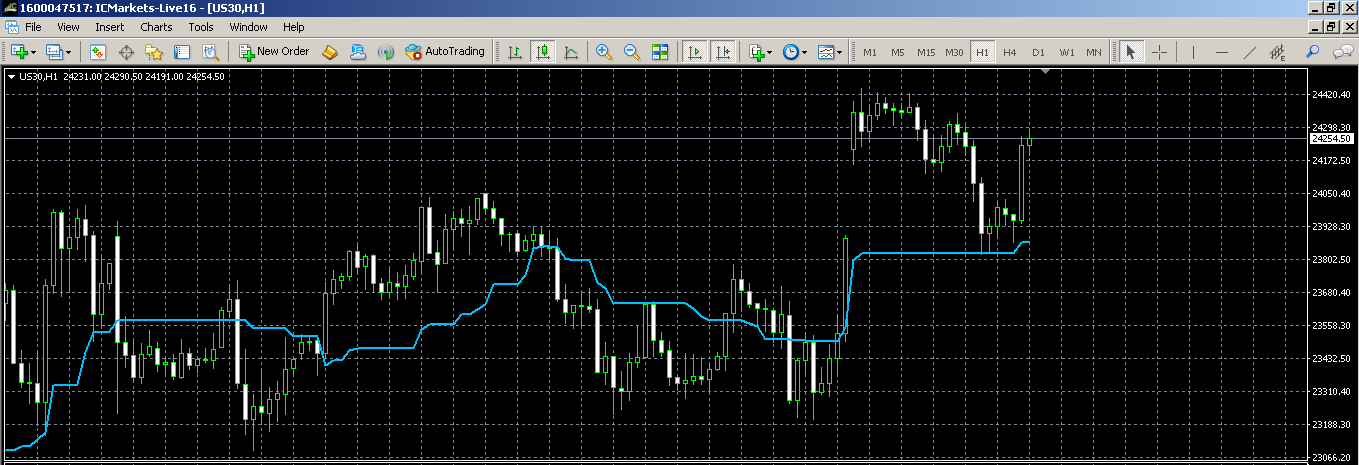Open the View menu
Image resolution: width=1359 pixels, height=465 pixels.
click(x=69, y=27)
